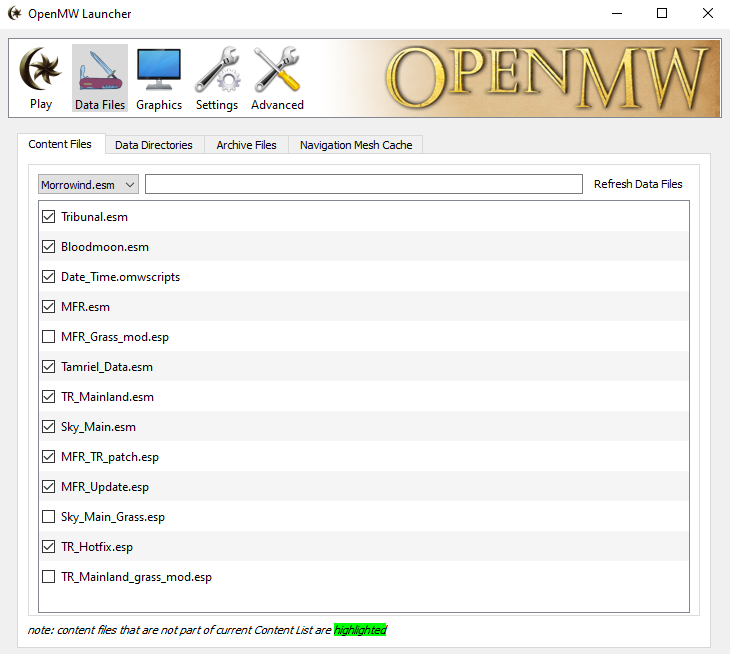
Task: Maximize the OpenMW Launcher window
Action: 662,13
